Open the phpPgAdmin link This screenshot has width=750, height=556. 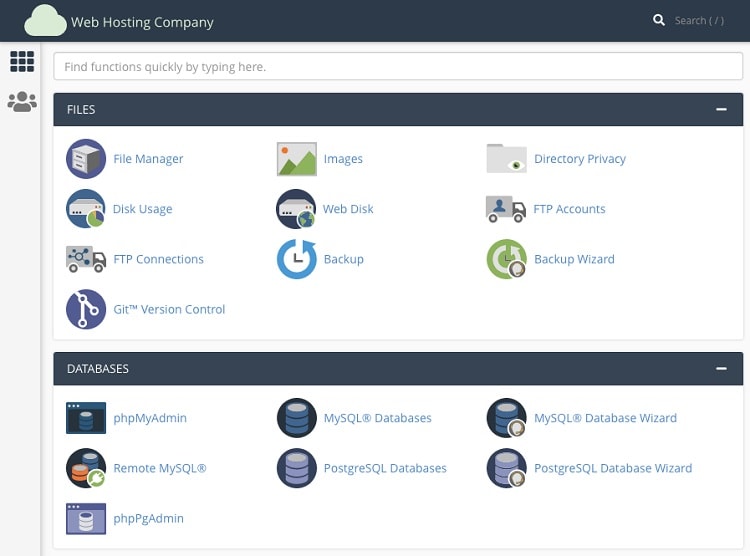point(148,519)
